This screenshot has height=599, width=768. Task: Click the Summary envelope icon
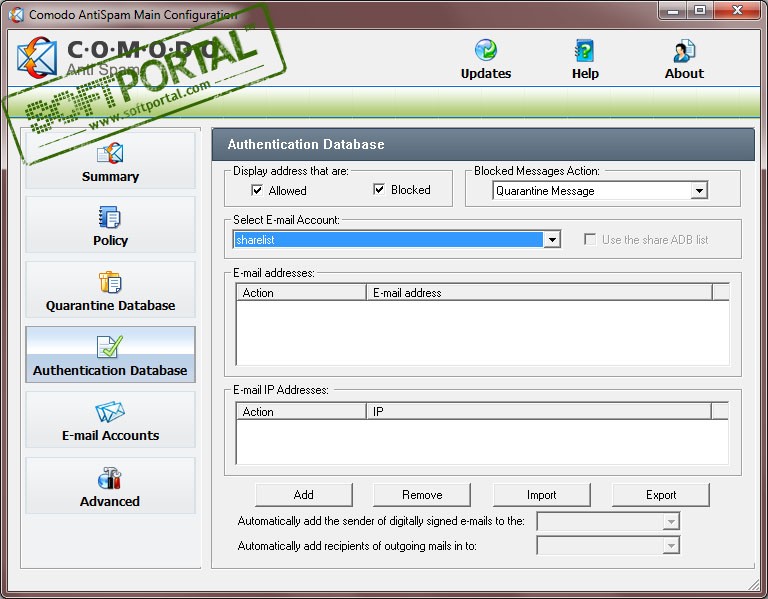coord(110,153)
